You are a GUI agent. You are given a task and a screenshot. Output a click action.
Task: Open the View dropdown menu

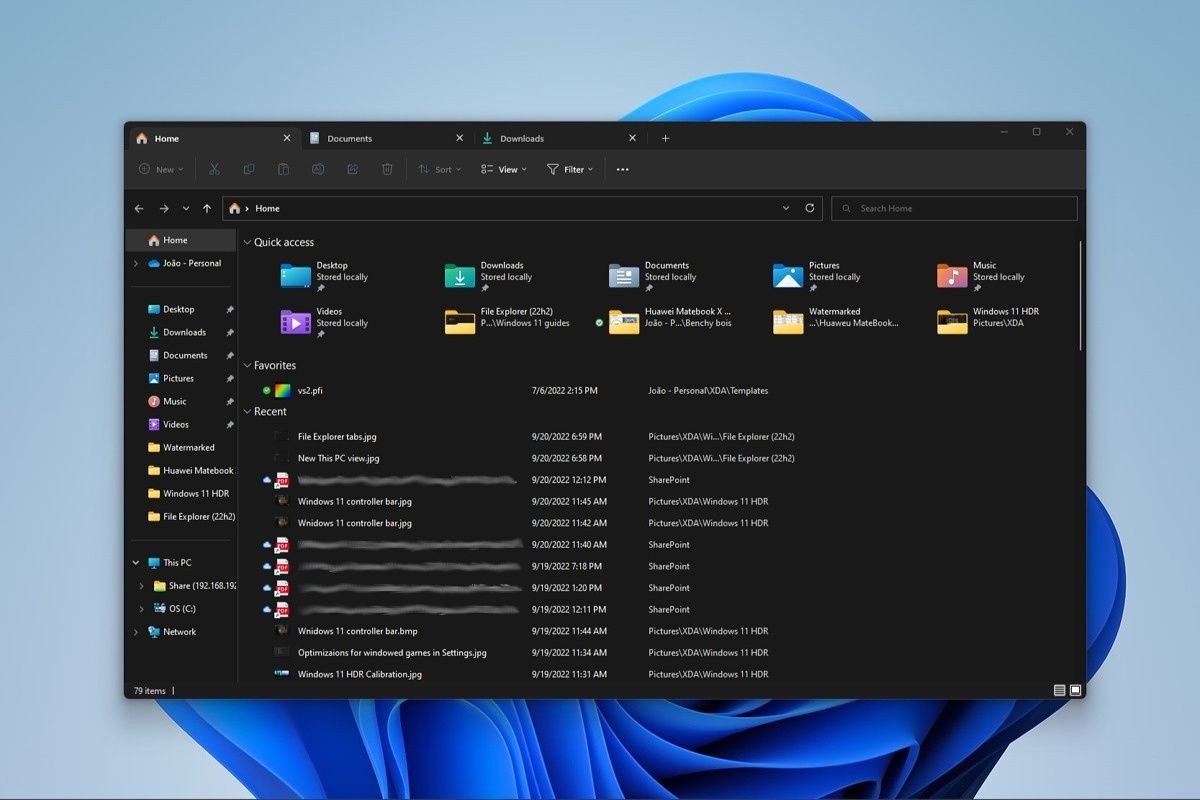pos(500,170)
